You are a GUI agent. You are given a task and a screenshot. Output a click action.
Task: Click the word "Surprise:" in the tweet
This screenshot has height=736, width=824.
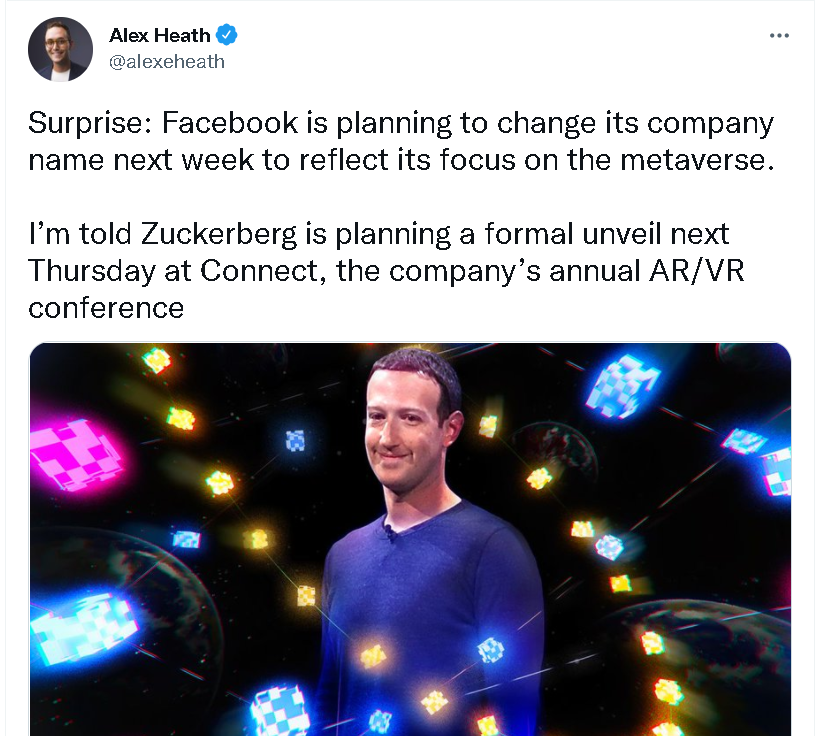(89, 123)
